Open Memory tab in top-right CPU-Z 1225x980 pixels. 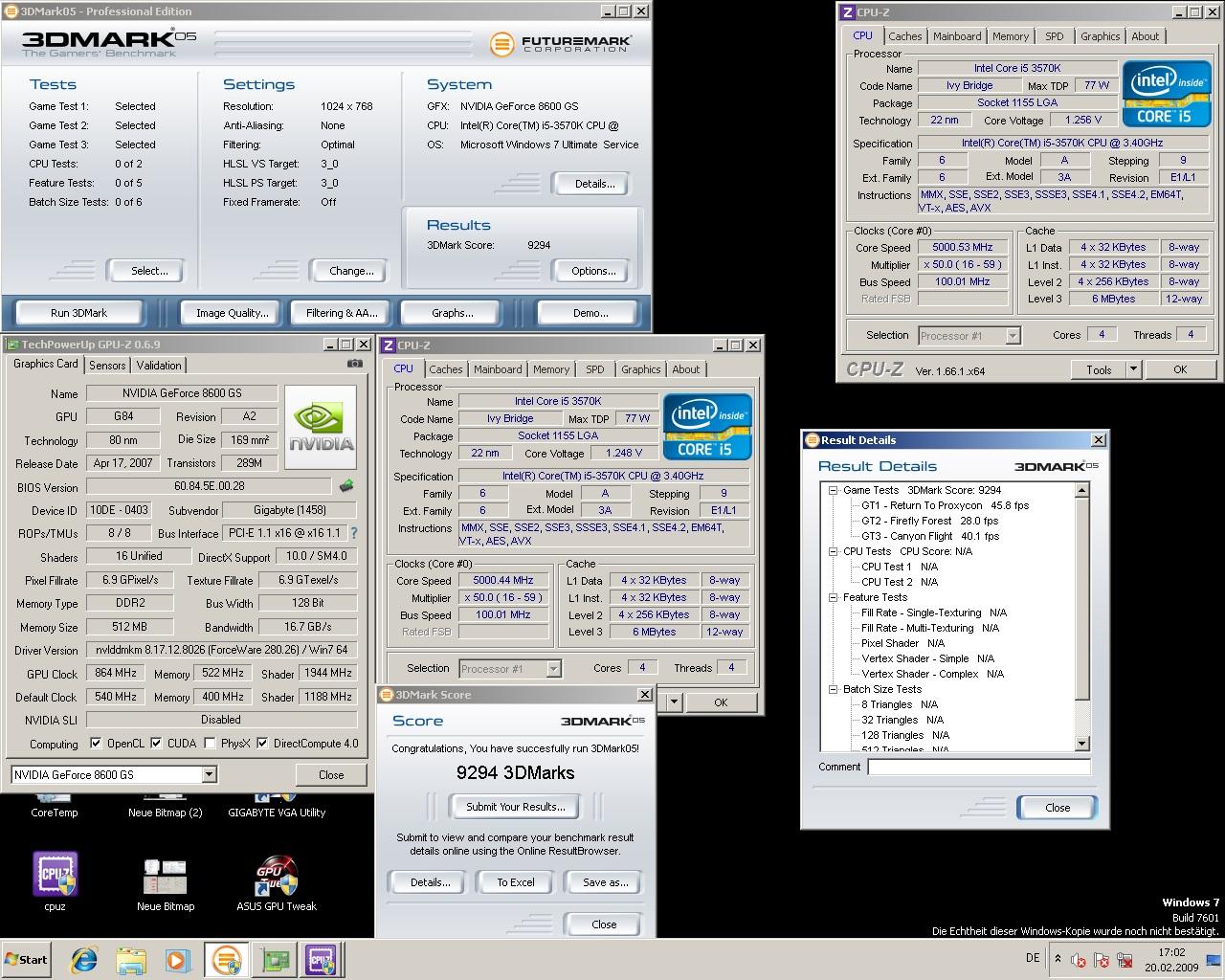(x=1011, y=36)
